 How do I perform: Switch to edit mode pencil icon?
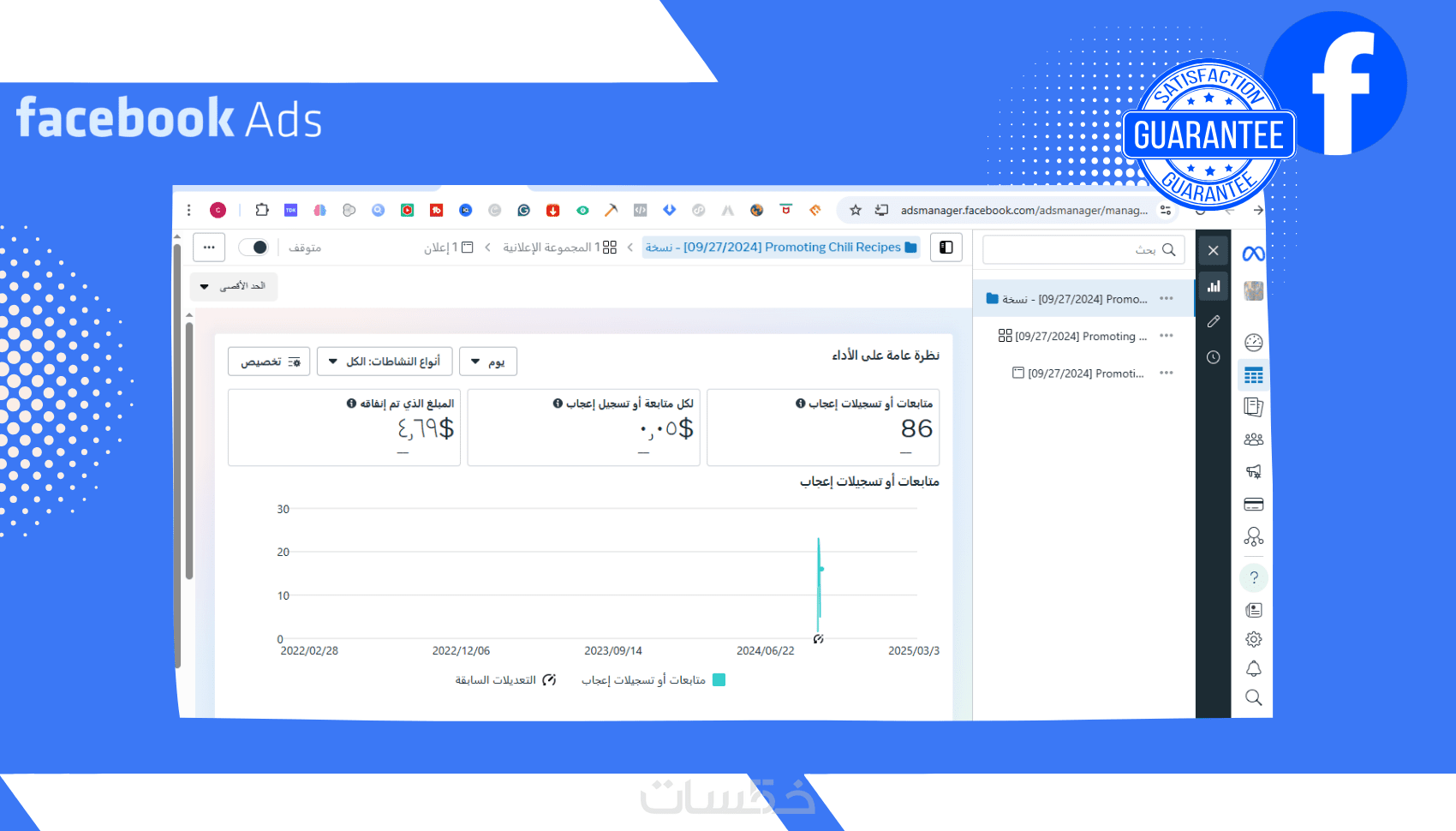[x=1213, y=321]
